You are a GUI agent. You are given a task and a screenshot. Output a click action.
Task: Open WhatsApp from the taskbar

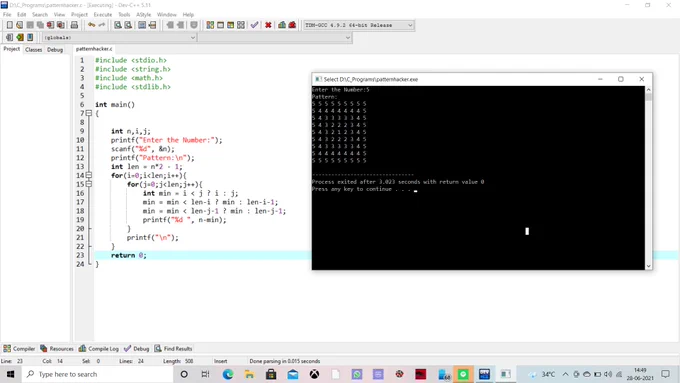point(357,374)
